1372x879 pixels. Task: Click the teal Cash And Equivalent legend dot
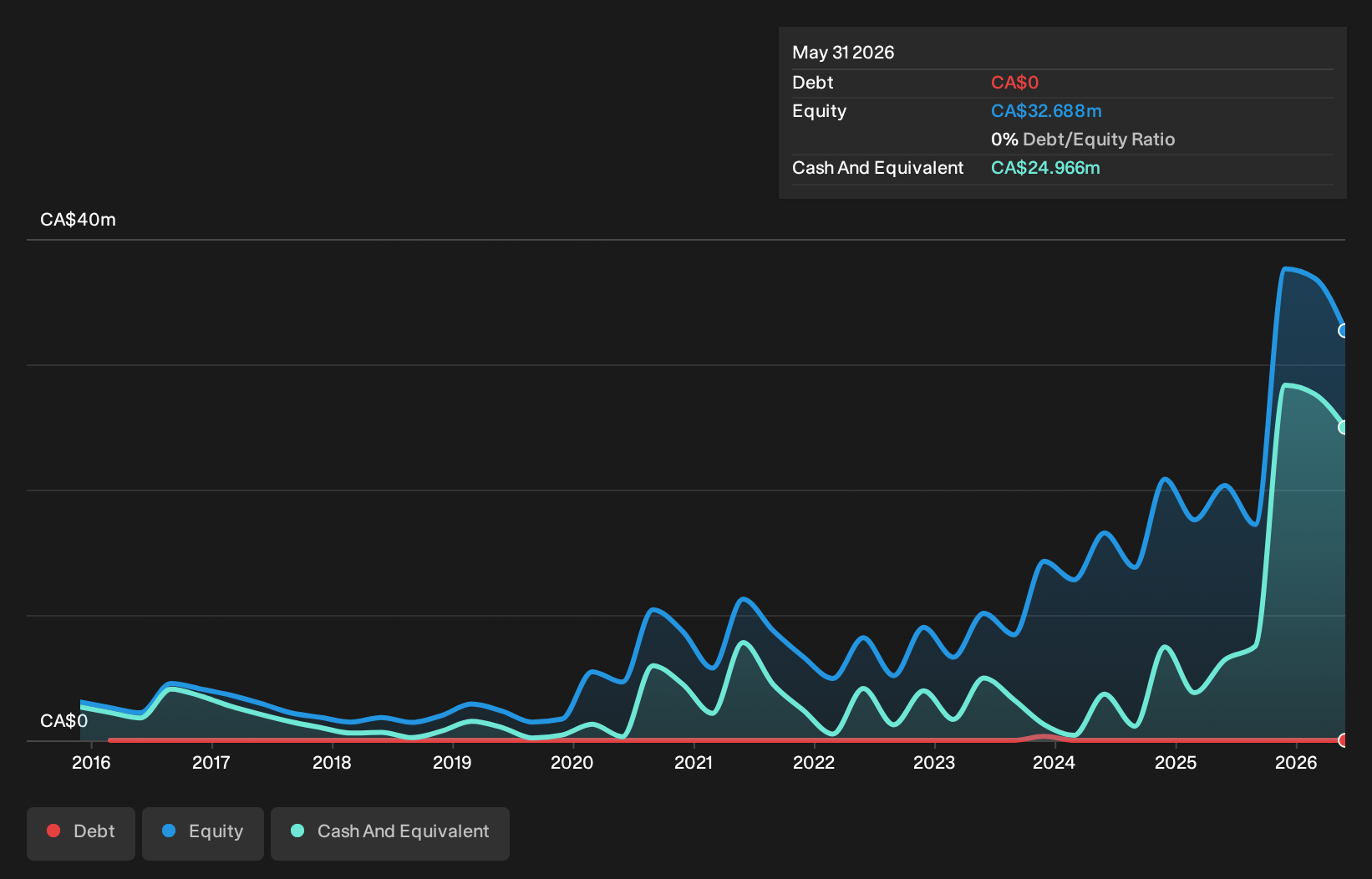[x=297, y=831]
